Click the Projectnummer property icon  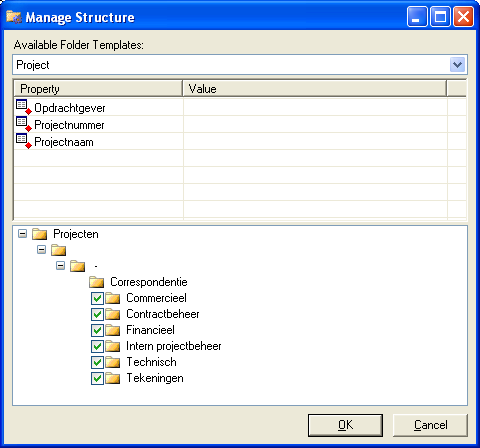click(x=24, y=124)
